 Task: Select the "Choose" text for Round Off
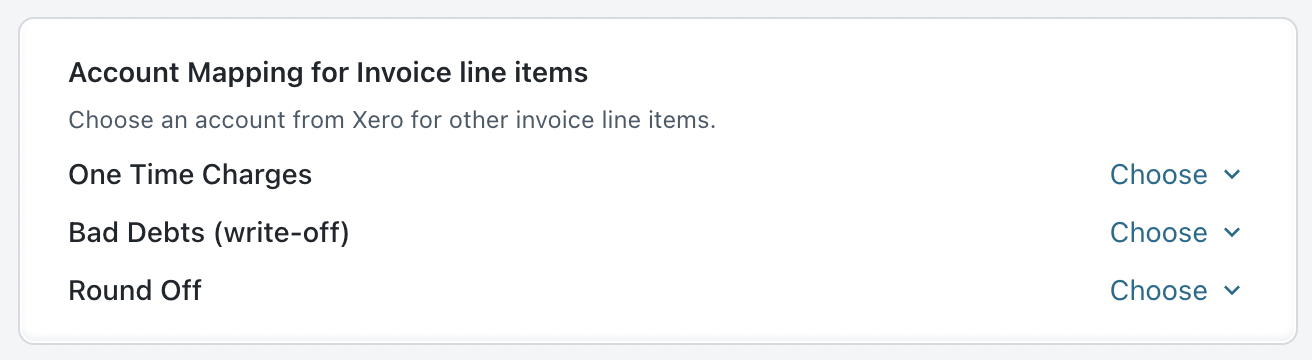coord(1159,291)
